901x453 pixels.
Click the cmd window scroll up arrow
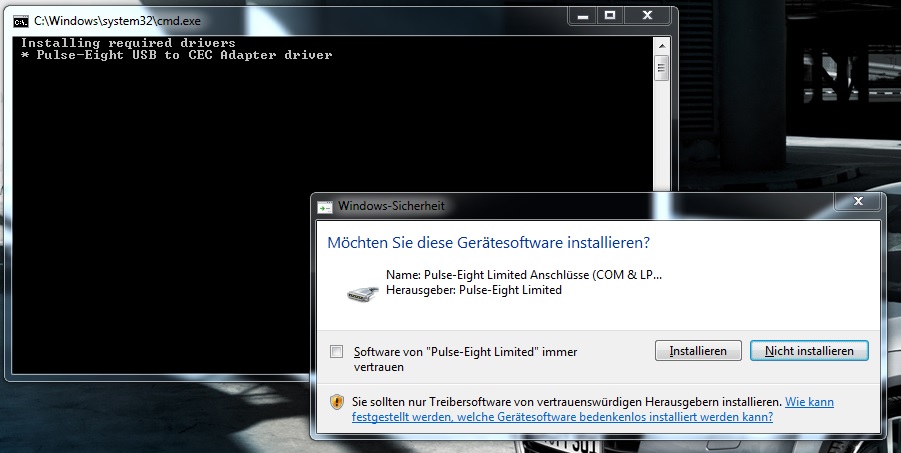point(661,45)
